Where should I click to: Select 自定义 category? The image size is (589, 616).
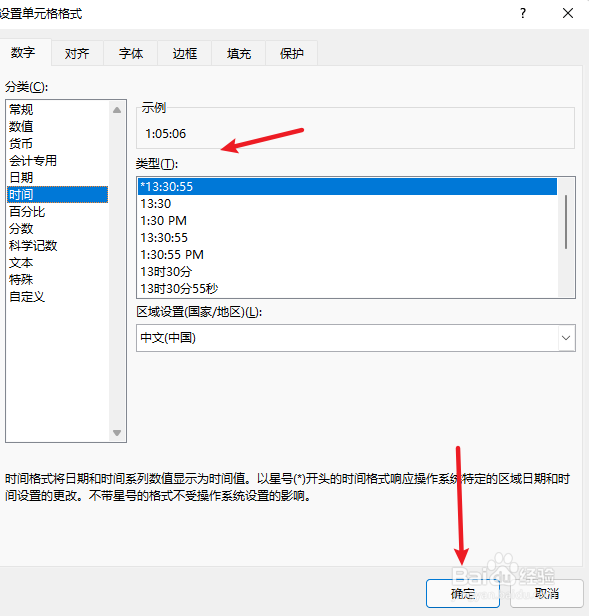tap(57, 297)
